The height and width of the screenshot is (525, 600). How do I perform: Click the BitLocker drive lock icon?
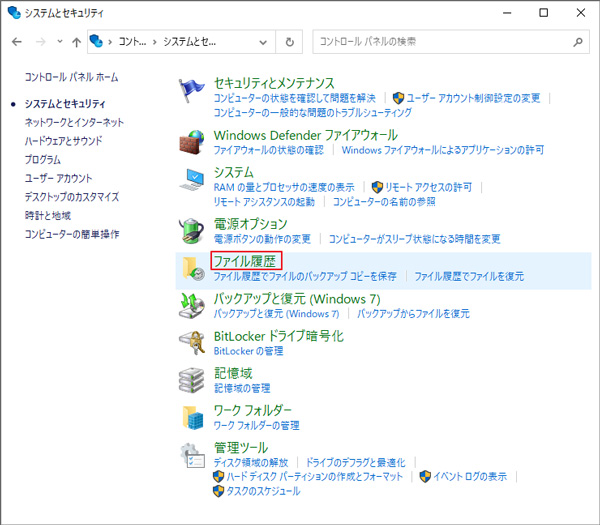point(192,342)
